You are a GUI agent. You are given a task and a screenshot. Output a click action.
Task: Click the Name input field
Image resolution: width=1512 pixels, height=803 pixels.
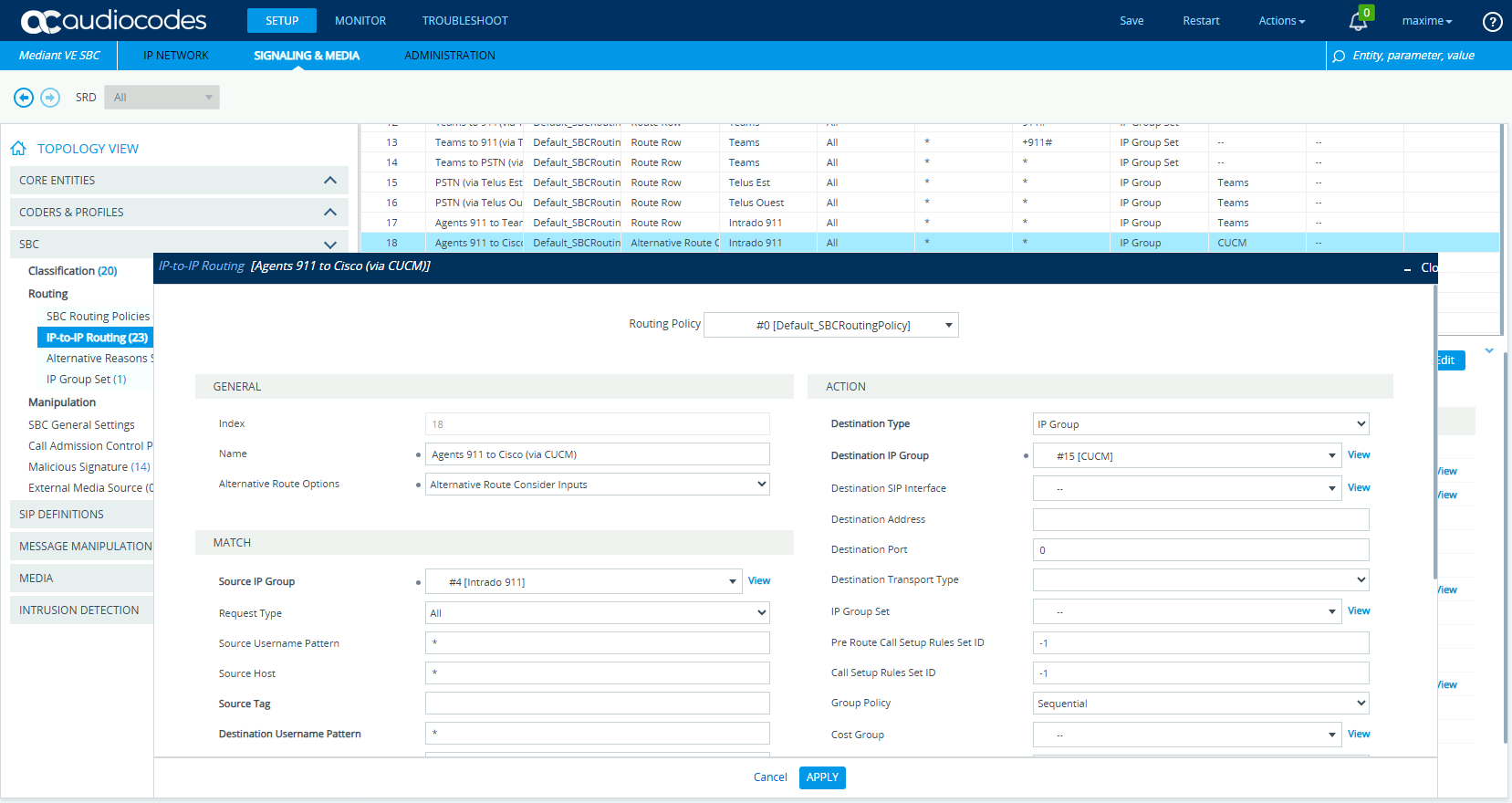pyautogui.click(x=597, y=454)
